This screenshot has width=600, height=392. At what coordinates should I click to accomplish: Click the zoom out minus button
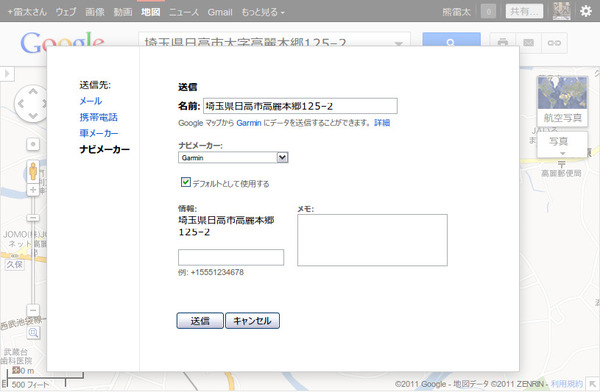click(33, 310)
